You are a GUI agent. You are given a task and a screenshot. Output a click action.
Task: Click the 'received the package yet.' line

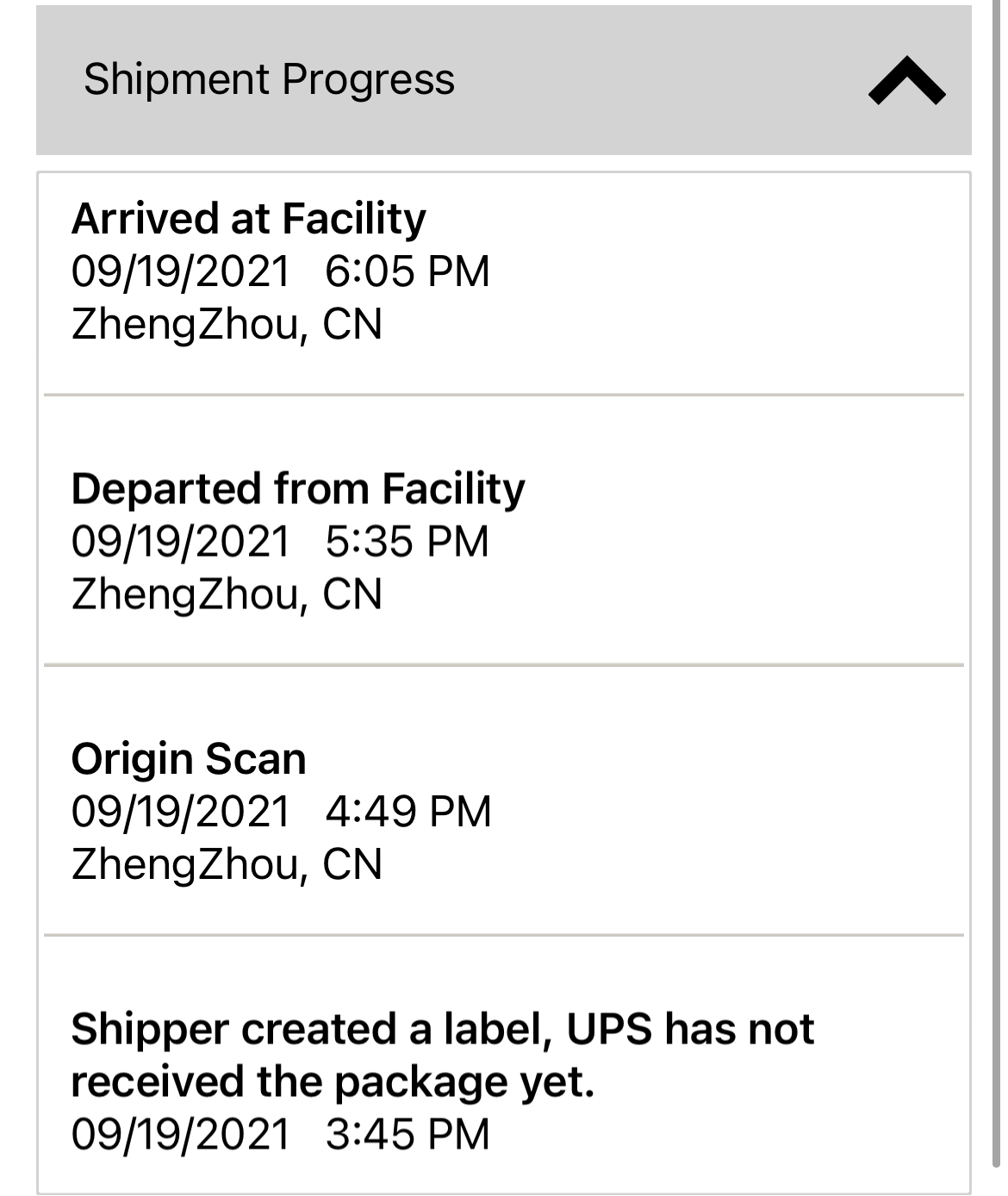333,1081
